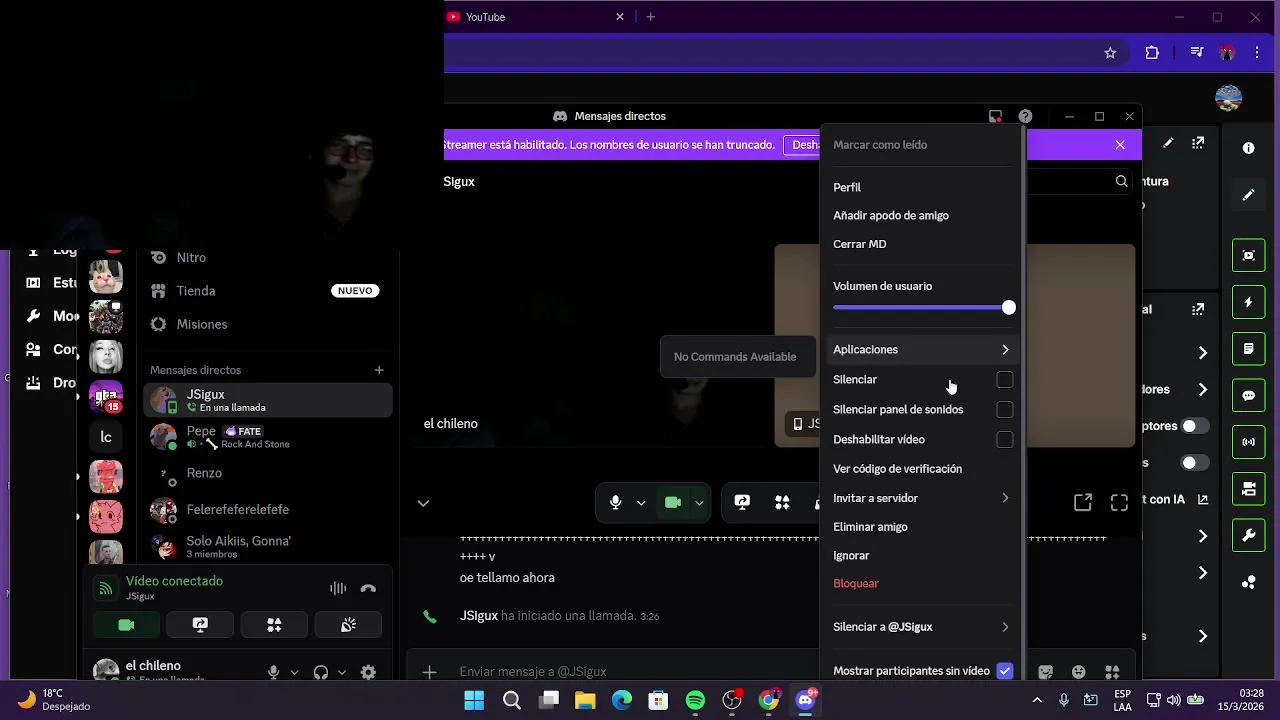Open apps launcher icon in message bar
The image size is (1280, 720).
click(1112, 672)
